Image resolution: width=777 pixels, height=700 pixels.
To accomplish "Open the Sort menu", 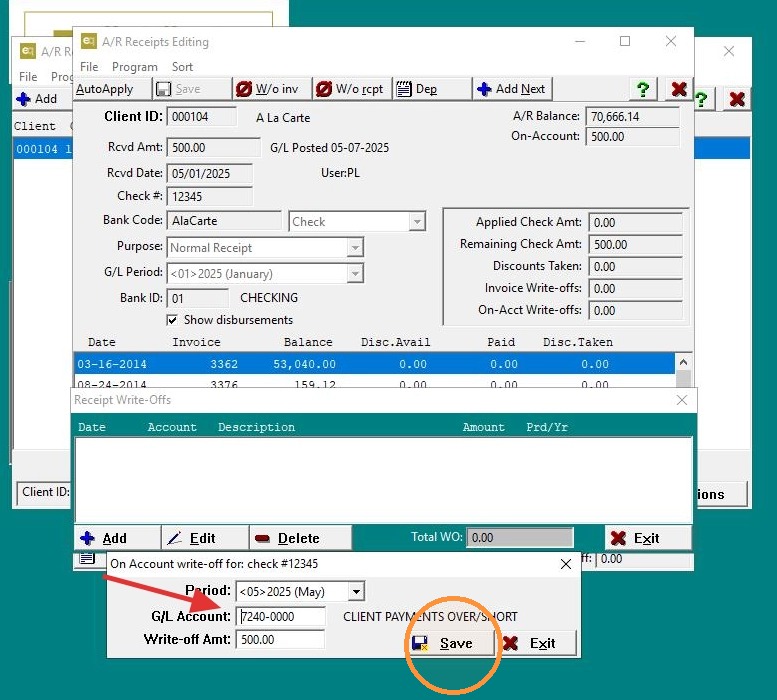I will (x=182, y=67).
